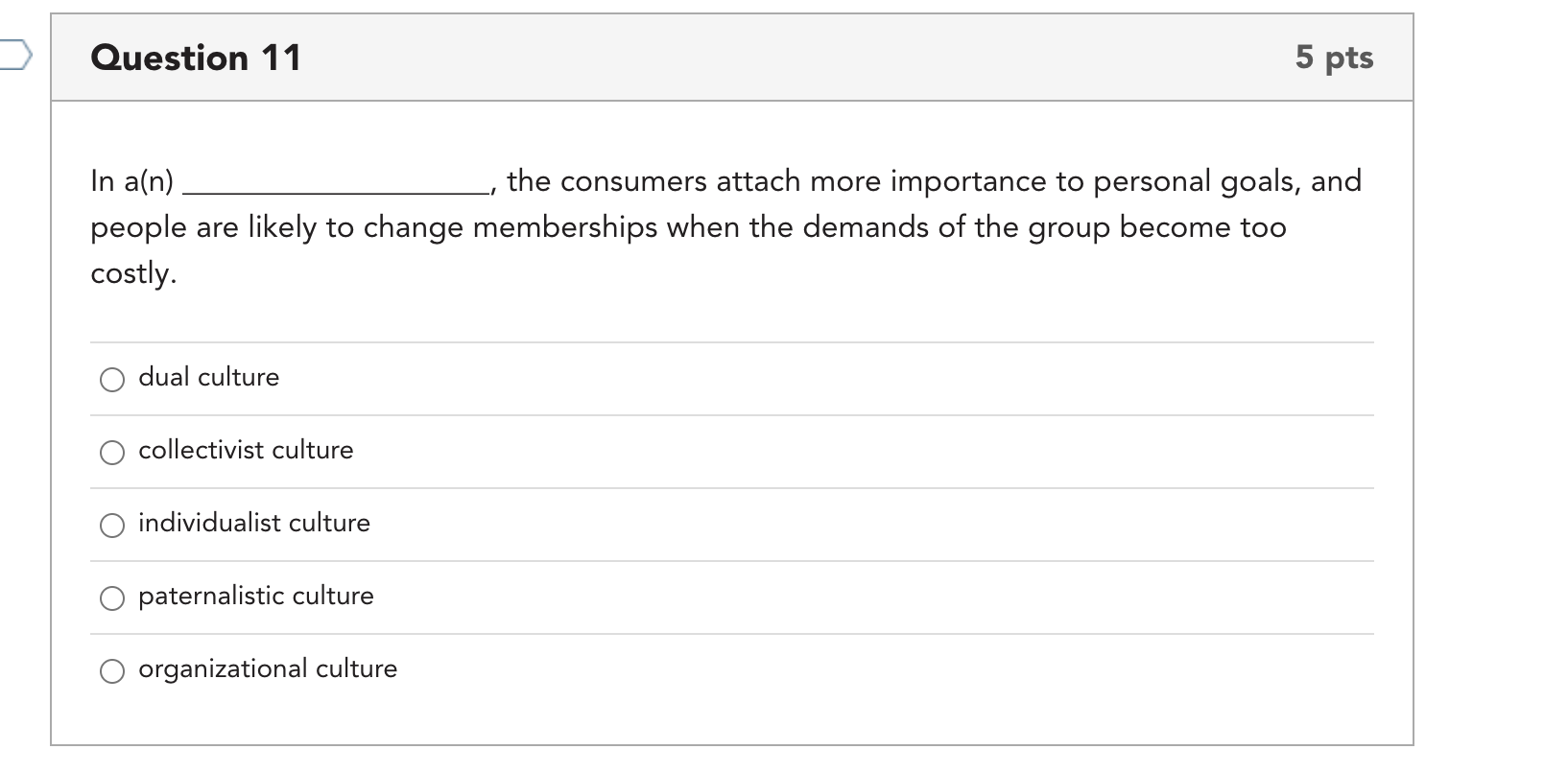The width and height of the screenshot is (1568, 773).
Task: Click the 'collectivist culture' answer text
Action: coord(246,450)
